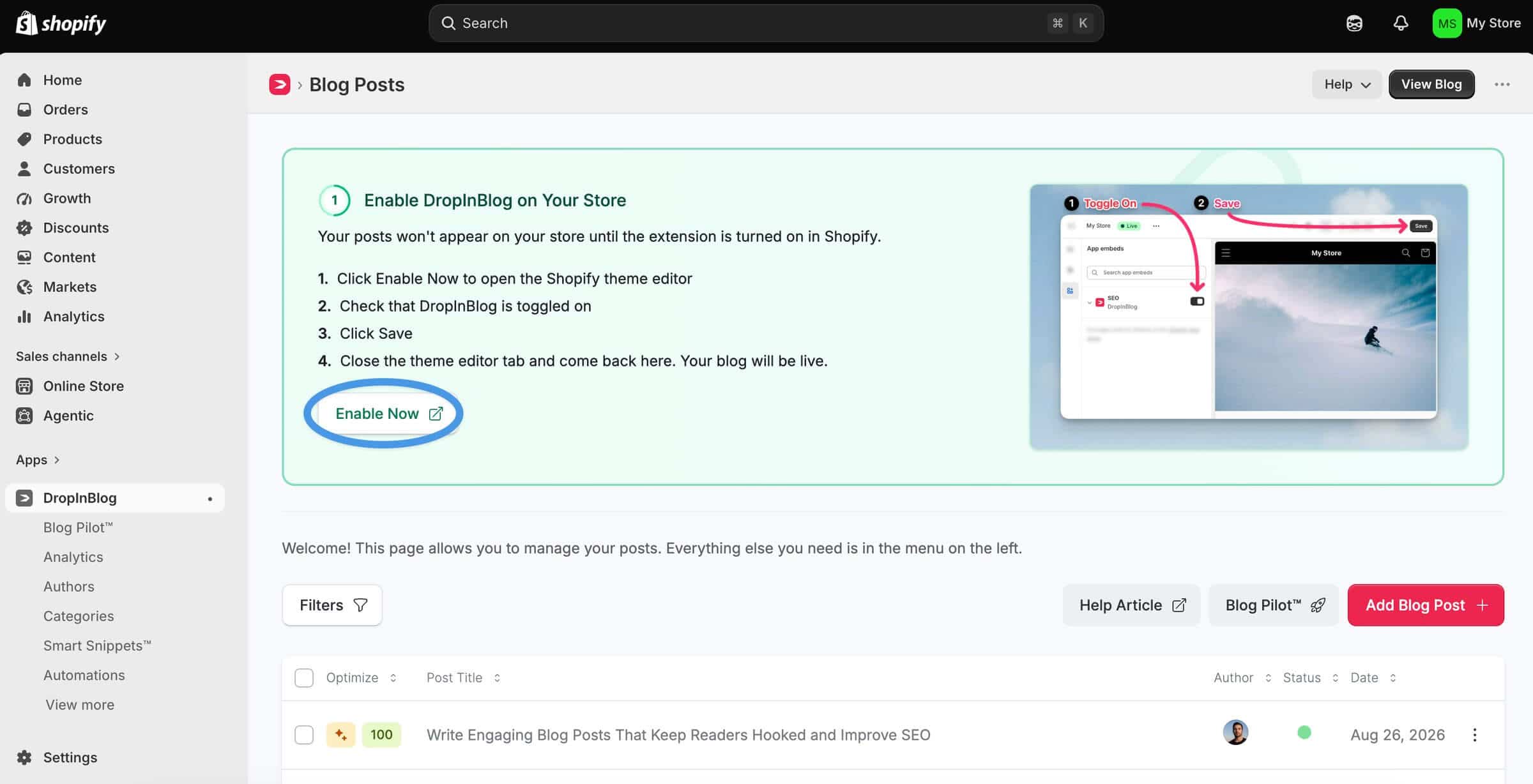The image size is (1533, 784).
Task: Click the Discounts badge icon
Action: (24, 228)
